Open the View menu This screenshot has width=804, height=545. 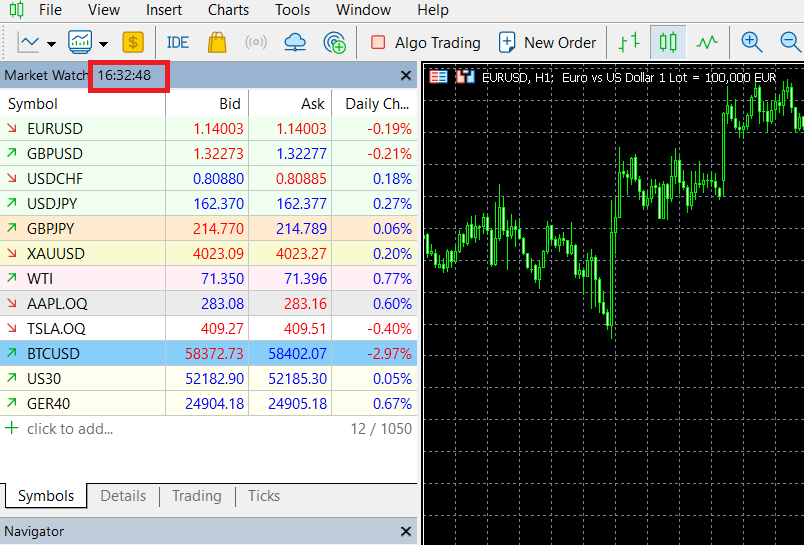tap(104, 10)
